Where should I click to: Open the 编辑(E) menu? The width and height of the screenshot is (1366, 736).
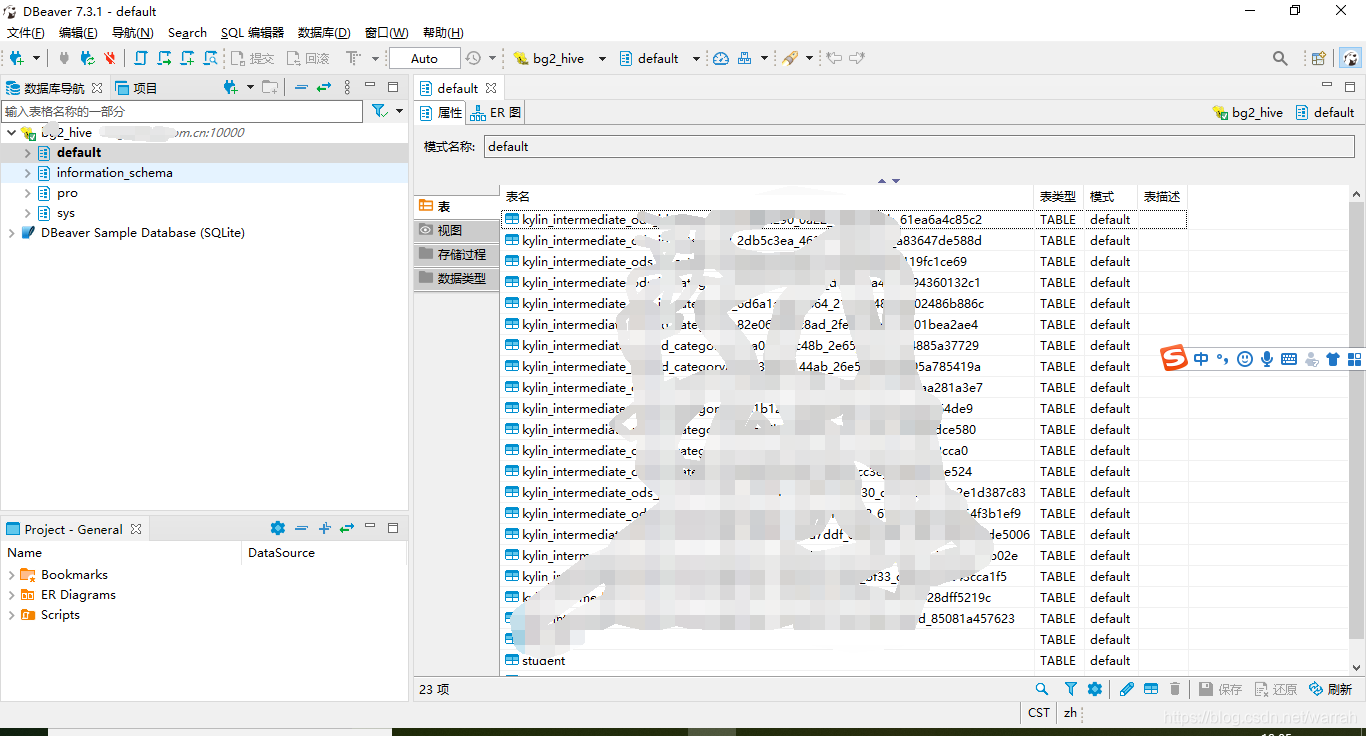coord(78,33)
